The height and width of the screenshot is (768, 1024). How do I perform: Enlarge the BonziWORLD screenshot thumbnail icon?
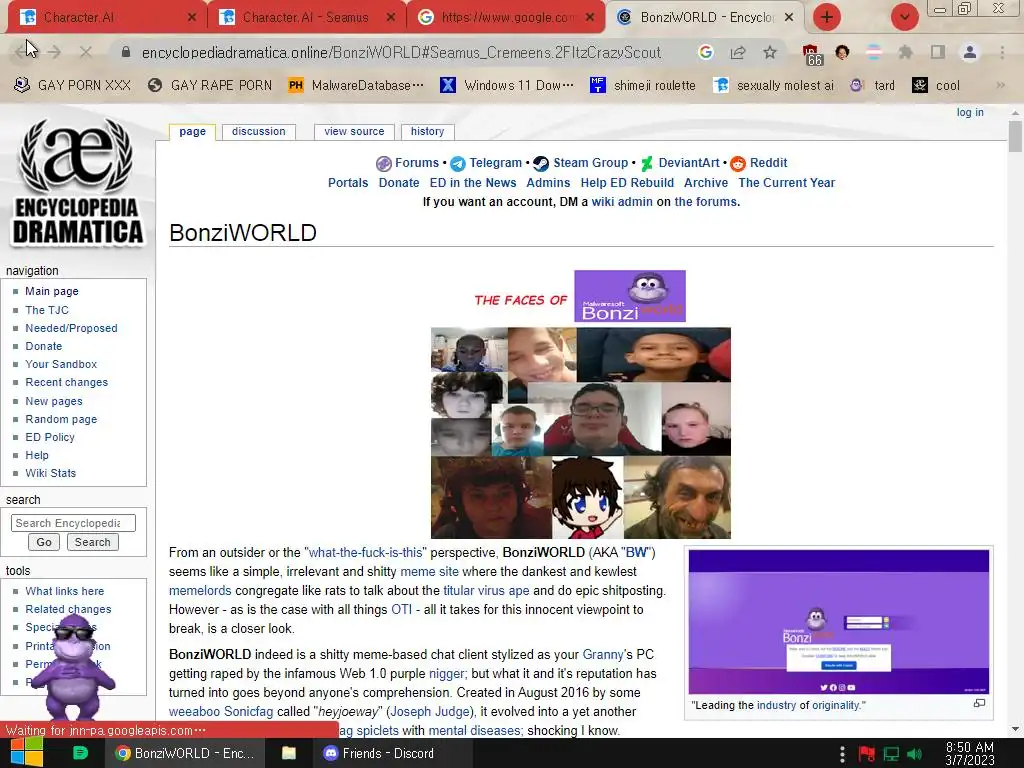coord(979,703)
